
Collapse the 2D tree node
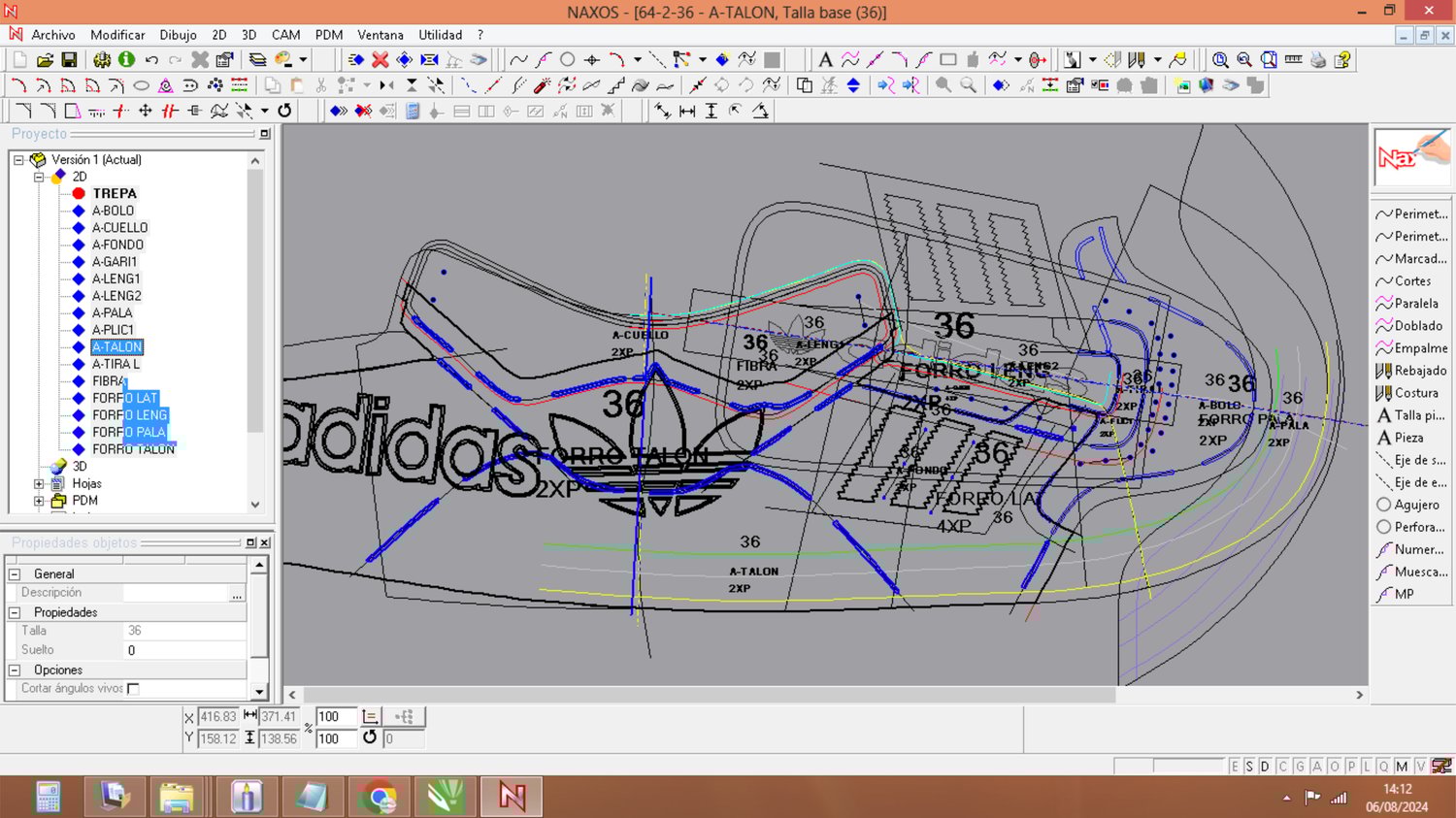pyautogui.click(x=39, y=177)
